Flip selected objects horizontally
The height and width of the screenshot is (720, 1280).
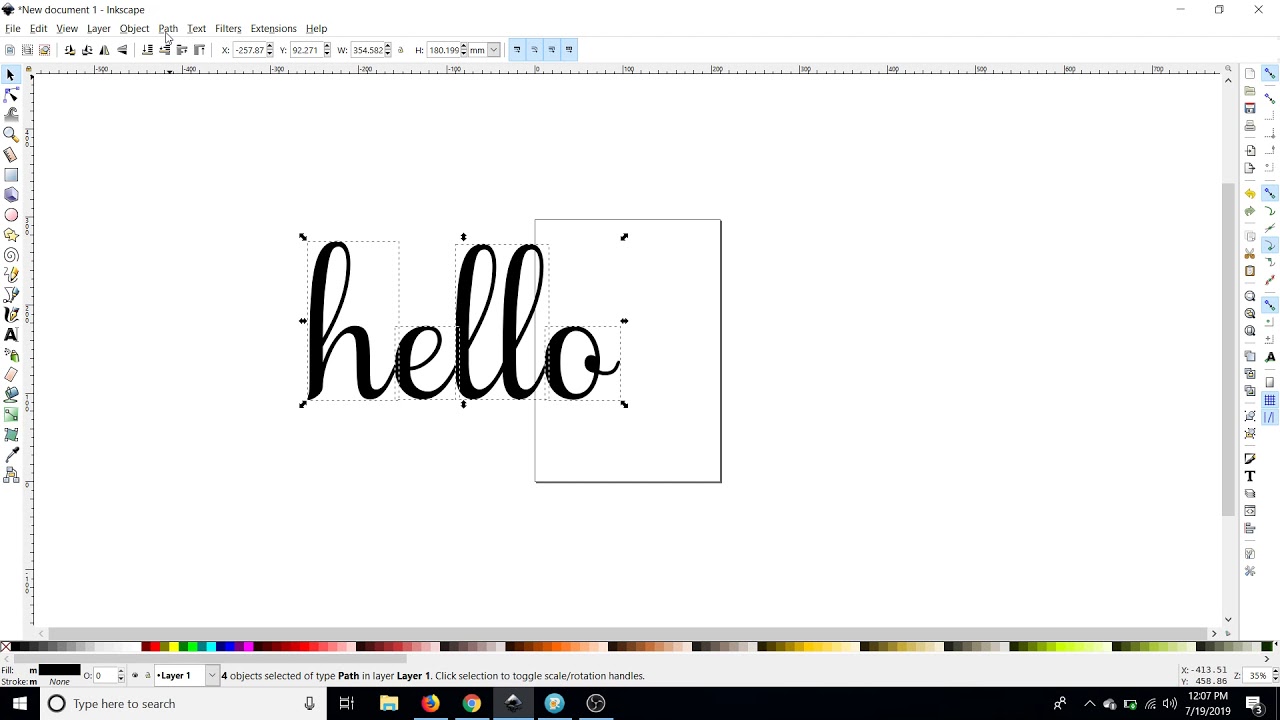[105, 50]
